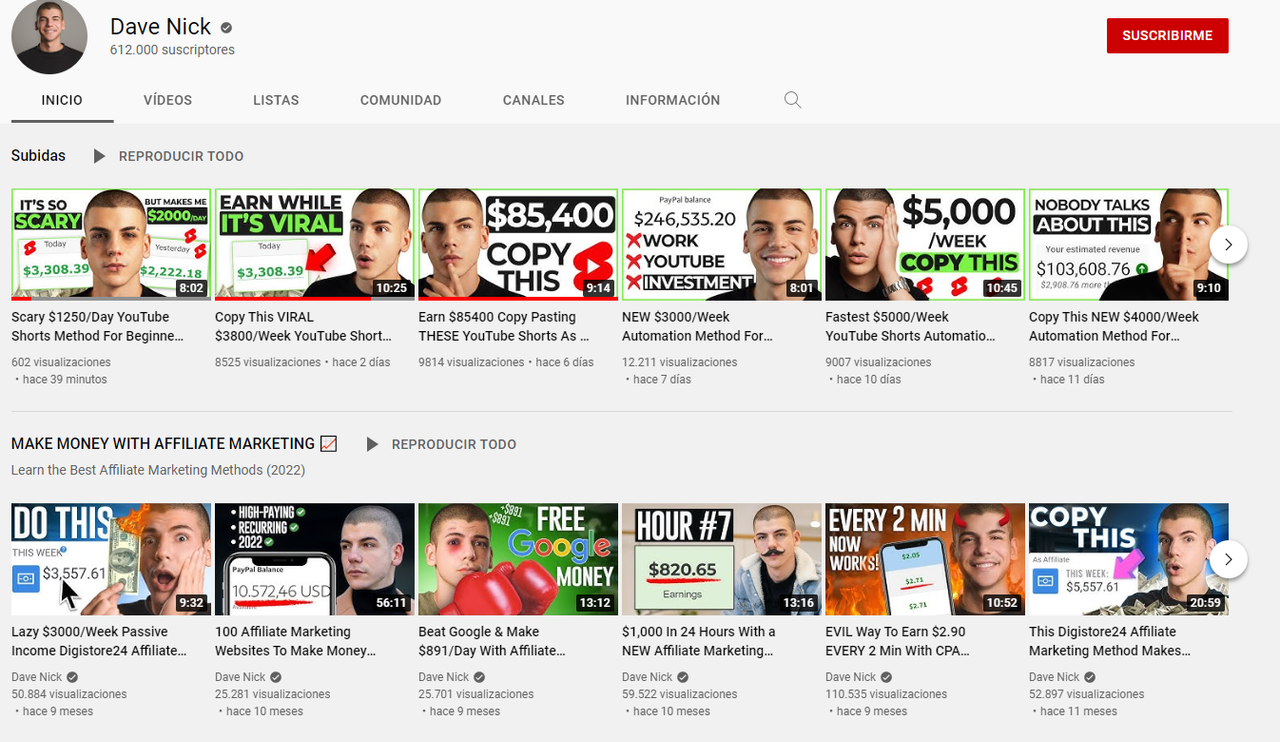Open 100 Affiliate Marketing Websites video title
This screenshot has height=742, width=1280.
pos(296,641)
